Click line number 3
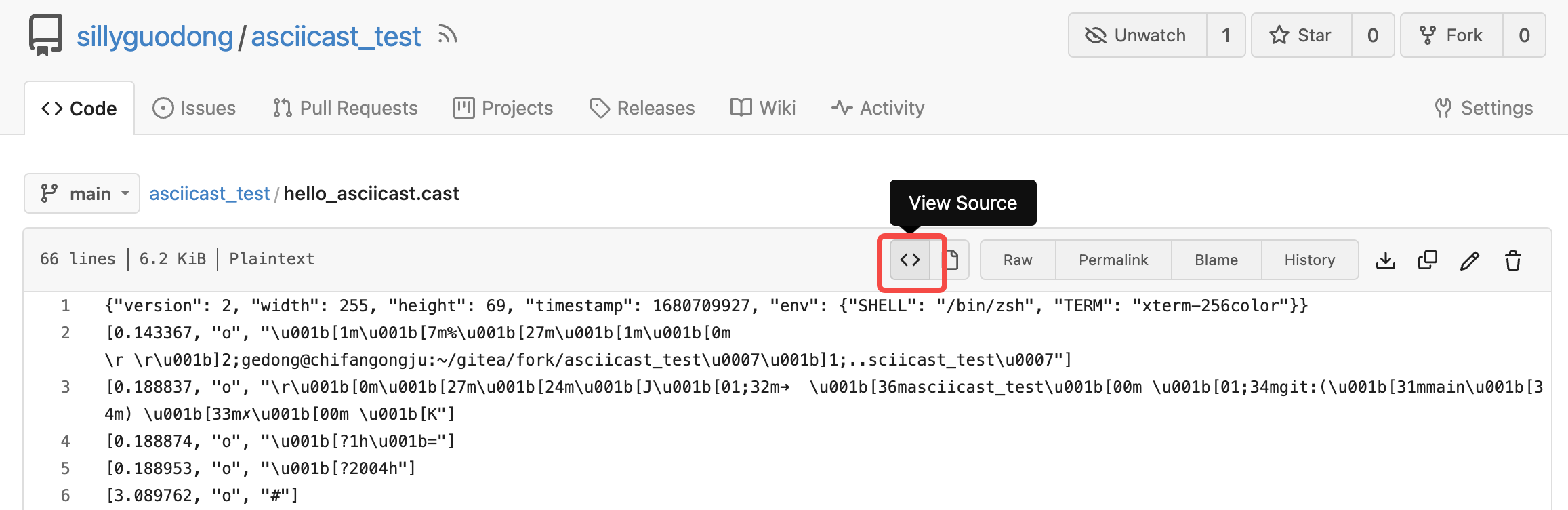 (x=66, y=387)
